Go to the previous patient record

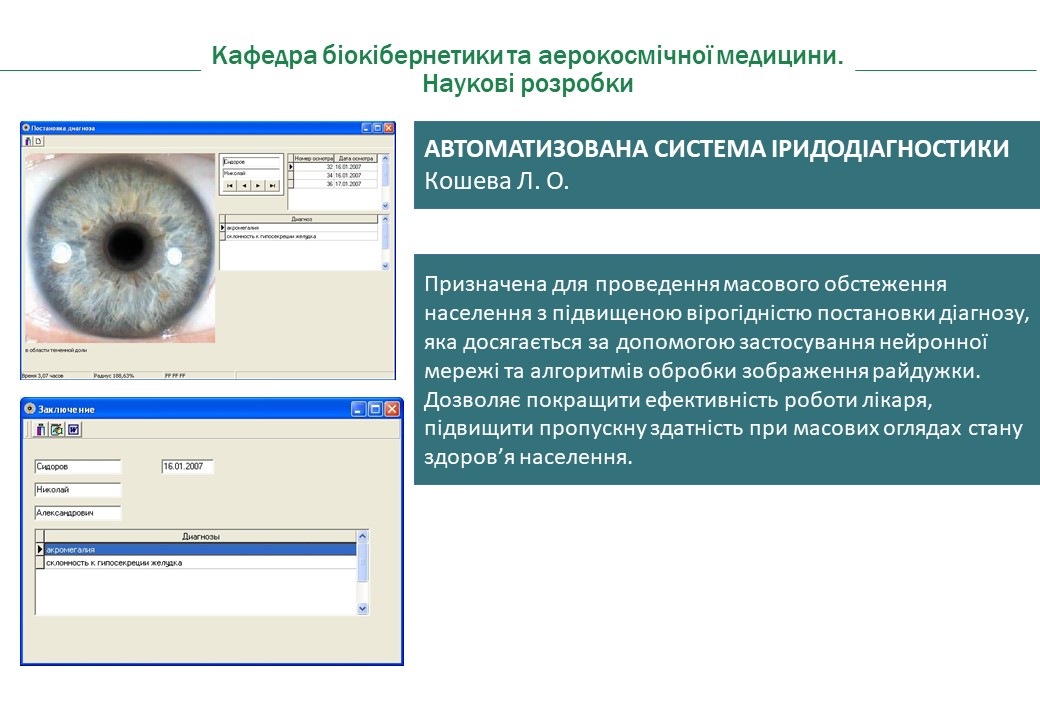click(243, 185)
